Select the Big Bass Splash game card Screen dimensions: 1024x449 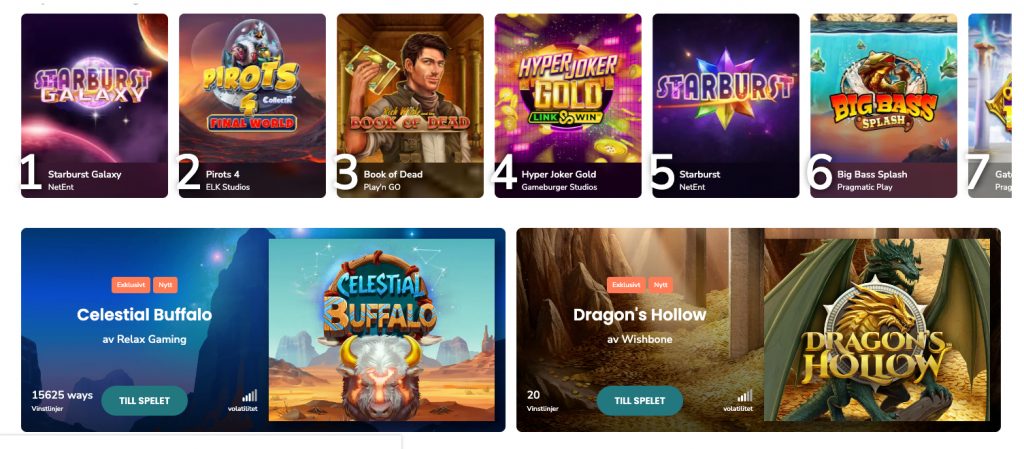[884, 106]
